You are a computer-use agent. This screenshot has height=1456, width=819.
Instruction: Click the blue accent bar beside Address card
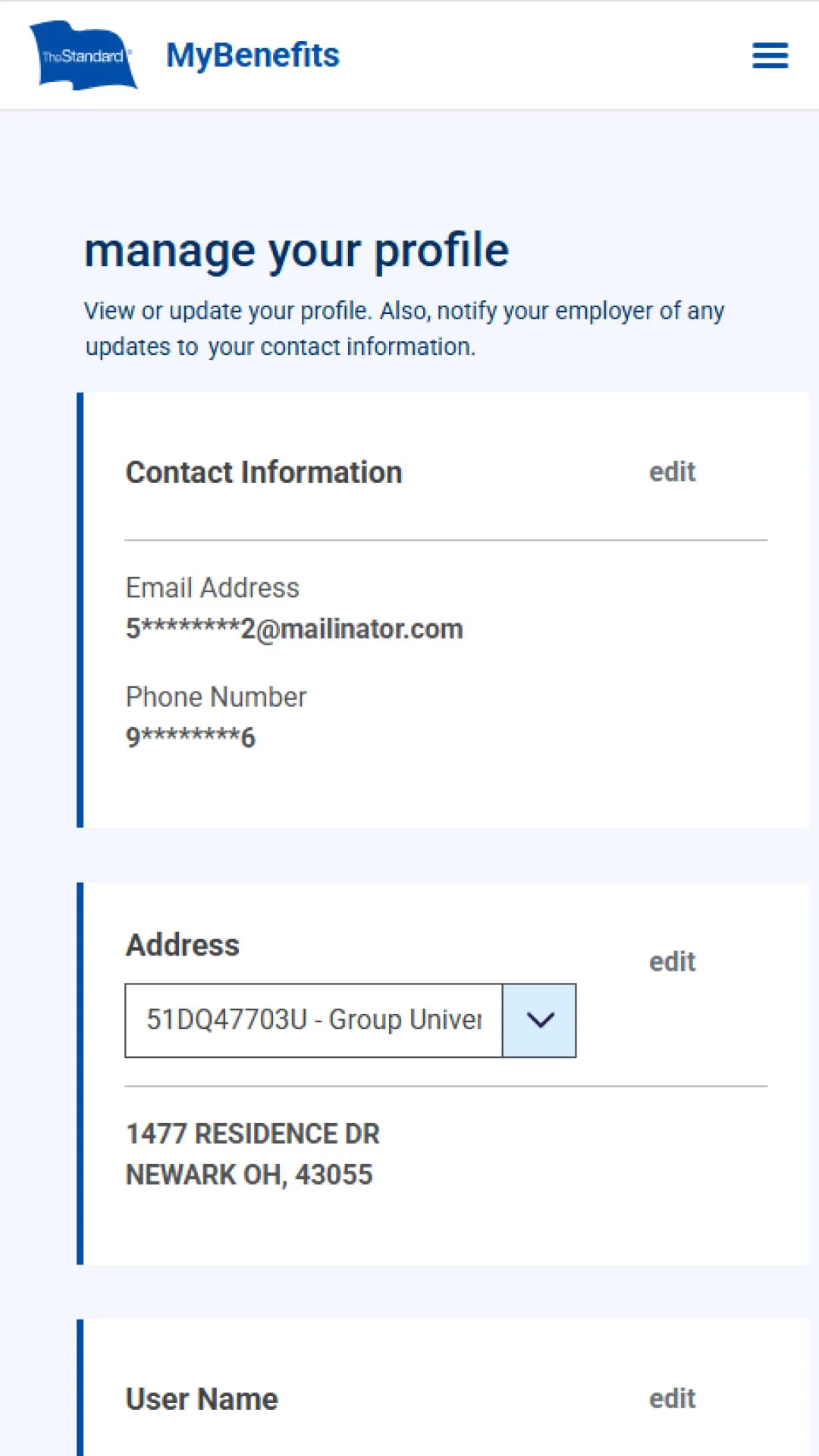point(80,1073)
